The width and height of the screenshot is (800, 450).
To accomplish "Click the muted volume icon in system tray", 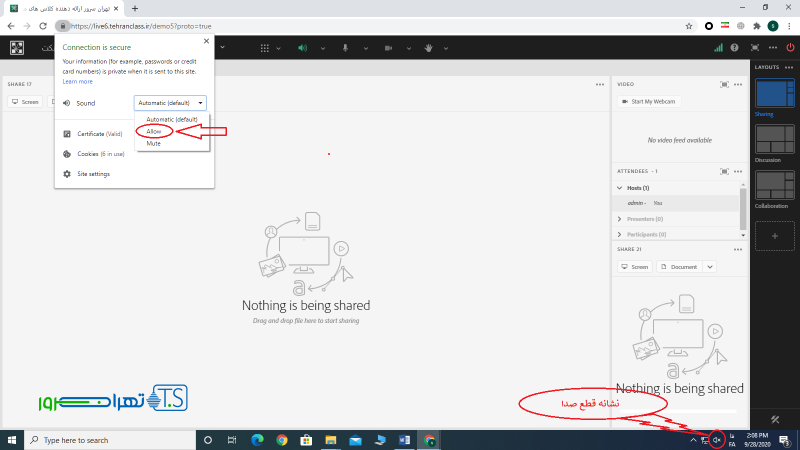I will click(x=716, y=439).
